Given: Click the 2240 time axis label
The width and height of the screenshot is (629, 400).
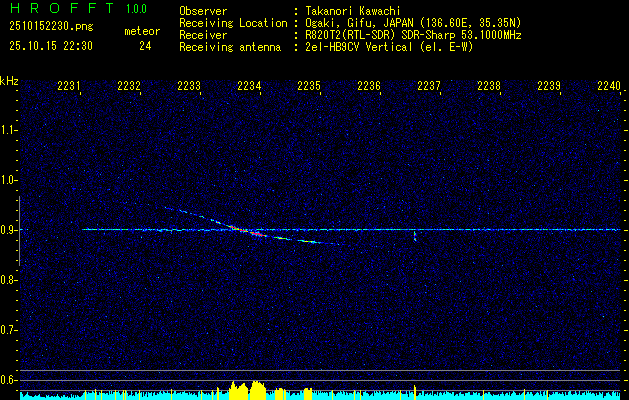Looking at the screenshot, I should click(609, 85).
